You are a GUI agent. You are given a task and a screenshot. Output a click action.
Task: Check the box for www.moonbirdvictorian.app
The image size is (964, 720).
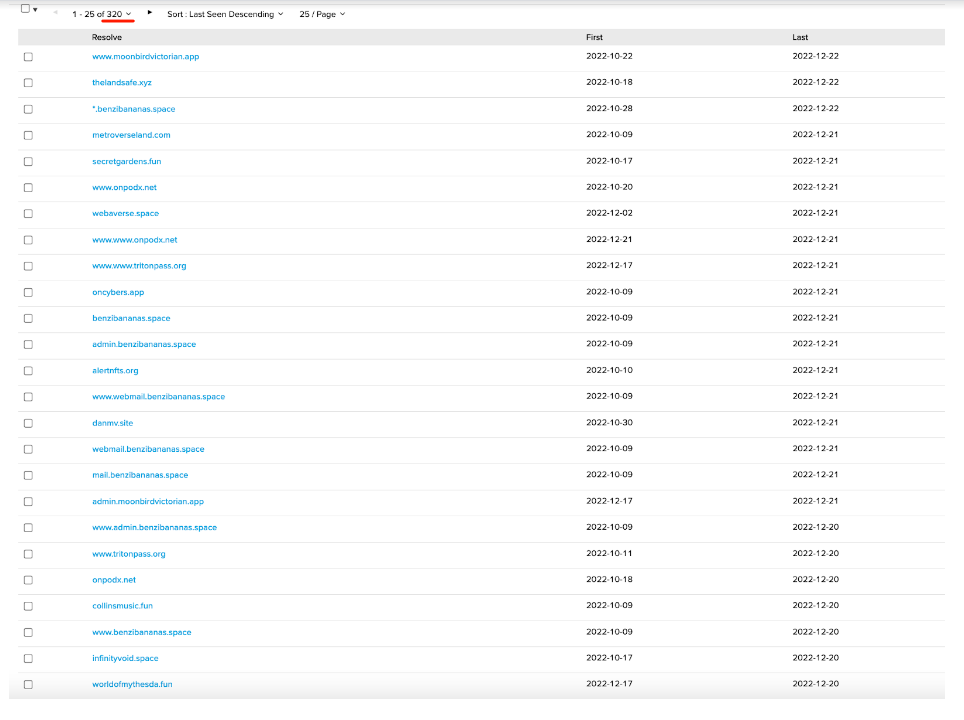[28, 57]
